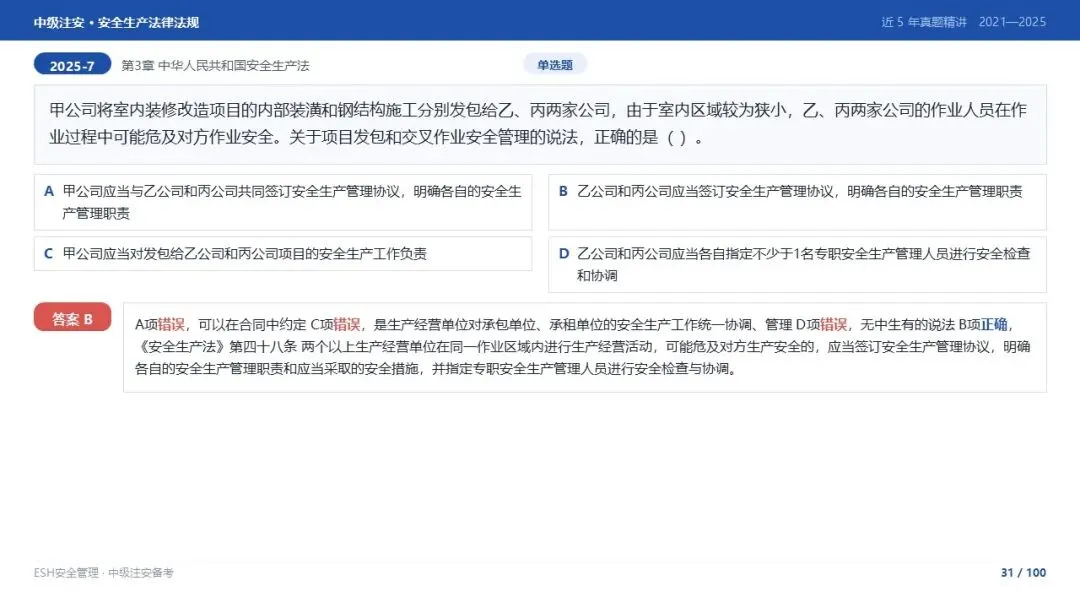1080x608 pixels.
Task: Click the answer explanation paragraph citing 第四十八条
Action: pyautogui.click(x=585, y=348)
